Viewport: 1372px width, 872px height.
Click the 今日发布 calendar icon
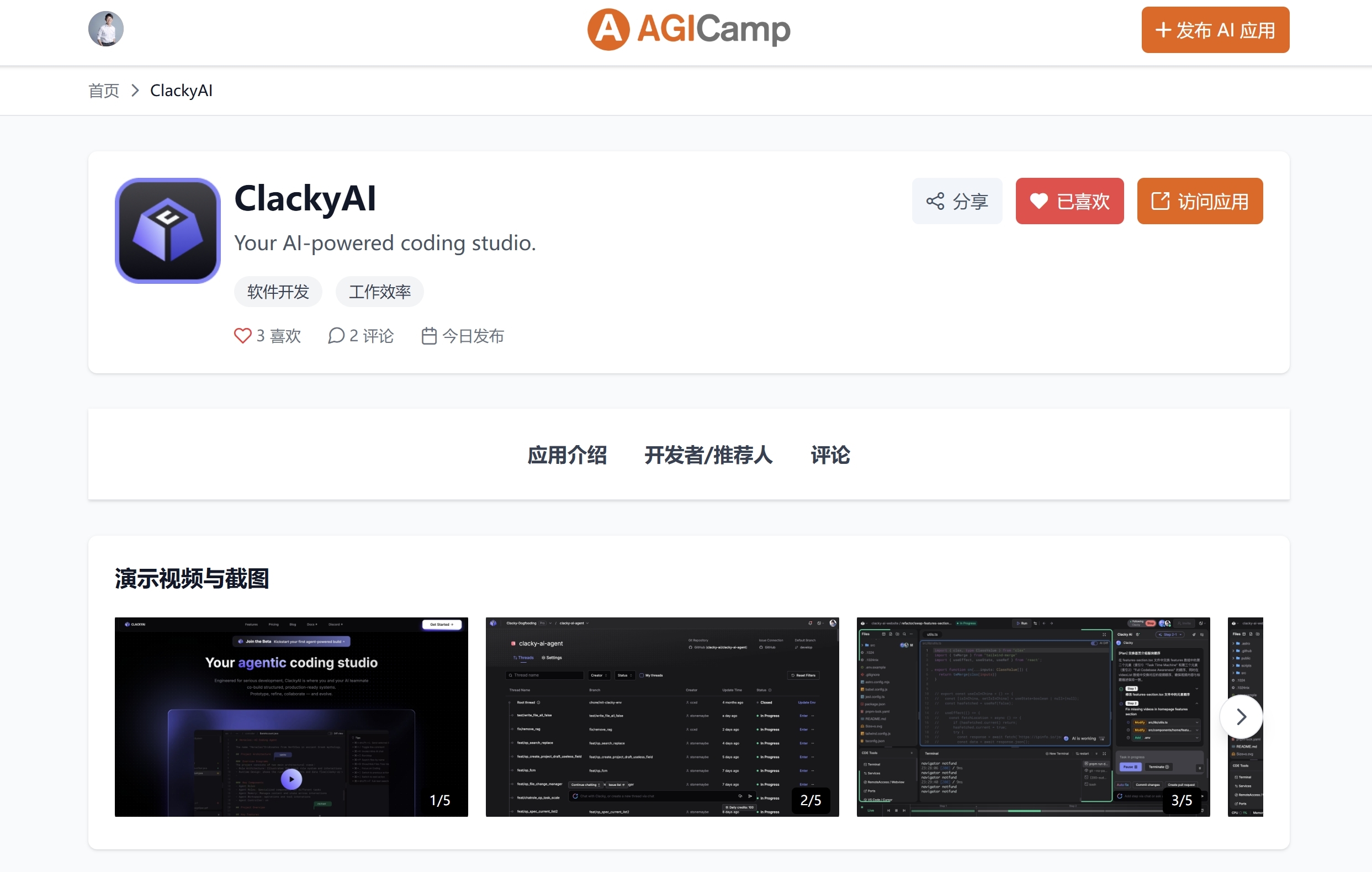click(429, 336)
